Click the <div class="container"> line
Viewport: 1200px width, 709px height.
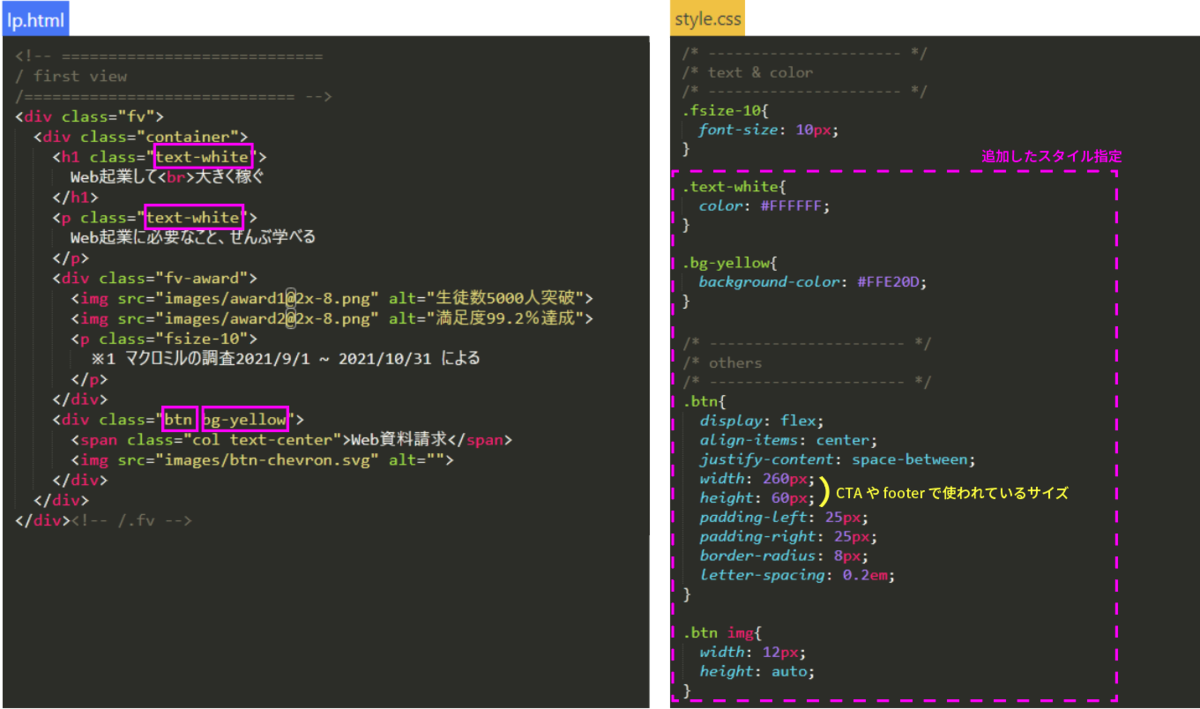point(141,136)
